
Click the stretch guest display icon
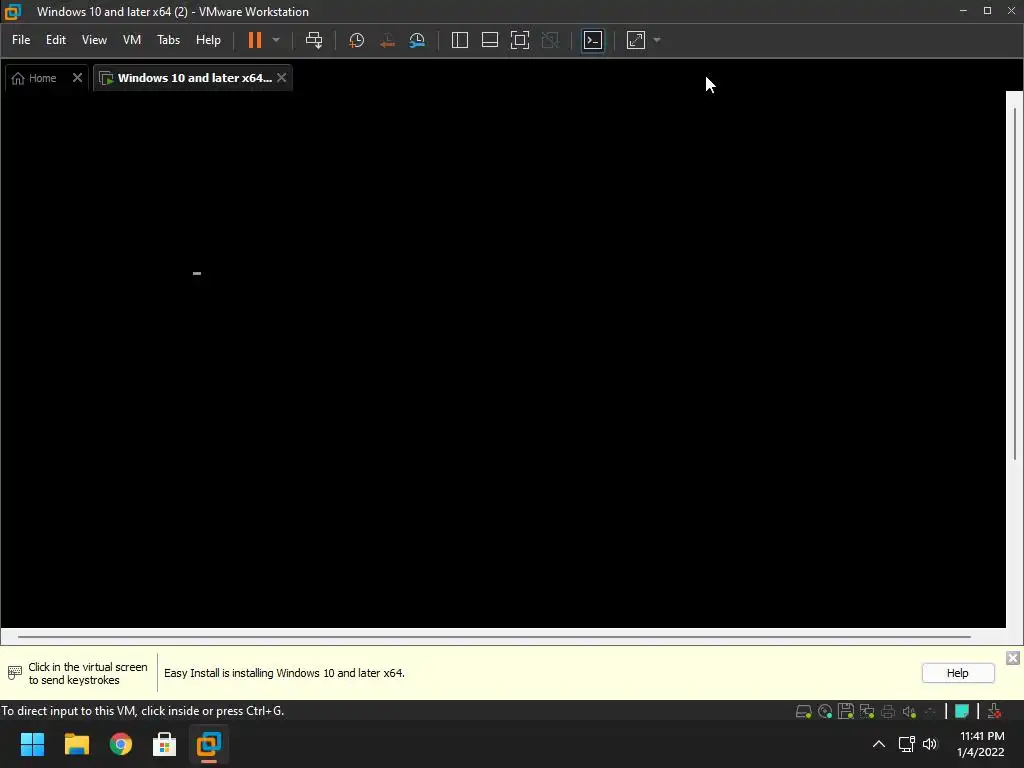636,40
